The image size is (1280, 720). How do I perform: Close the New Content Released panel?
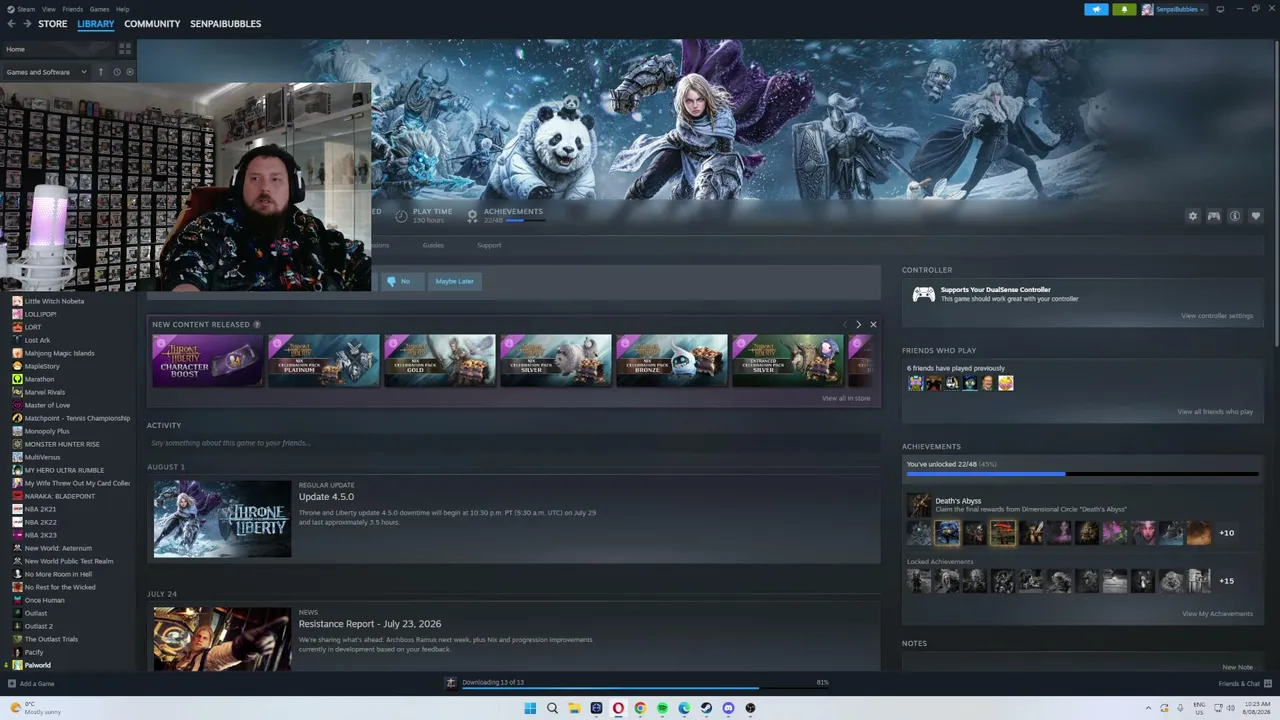(x=873, y=325)
